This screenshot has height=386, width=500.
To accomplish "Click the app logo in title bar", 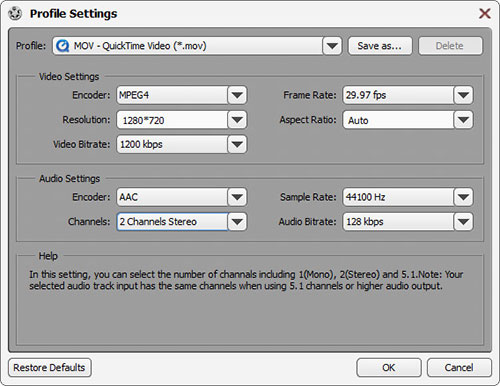I will 15,14.
